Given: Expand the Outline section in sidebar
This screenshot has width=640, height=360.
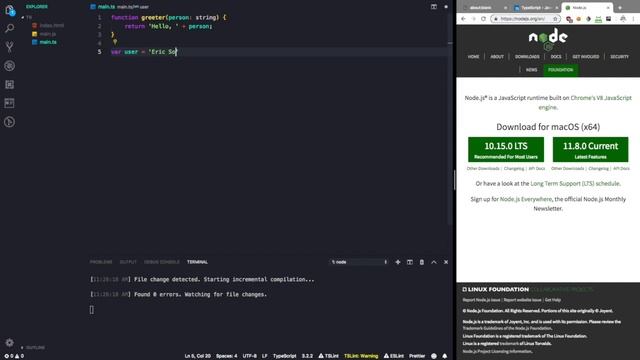Looking at the screenshot, I should 33,347.
